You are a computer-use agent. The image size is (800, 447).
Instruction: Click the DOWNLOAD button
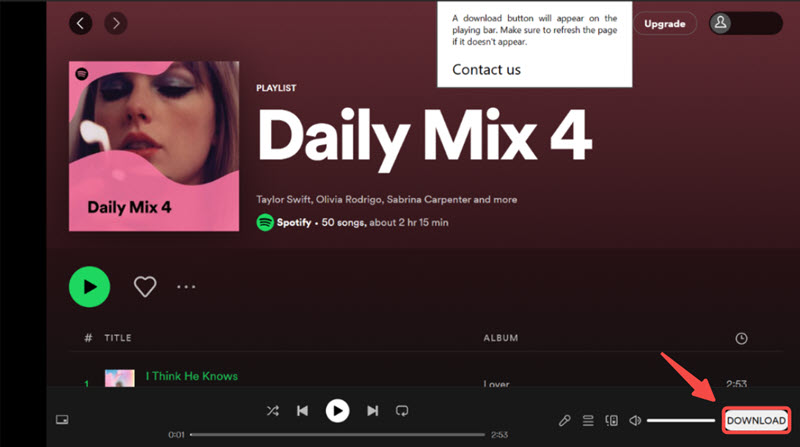coord(756,420)
